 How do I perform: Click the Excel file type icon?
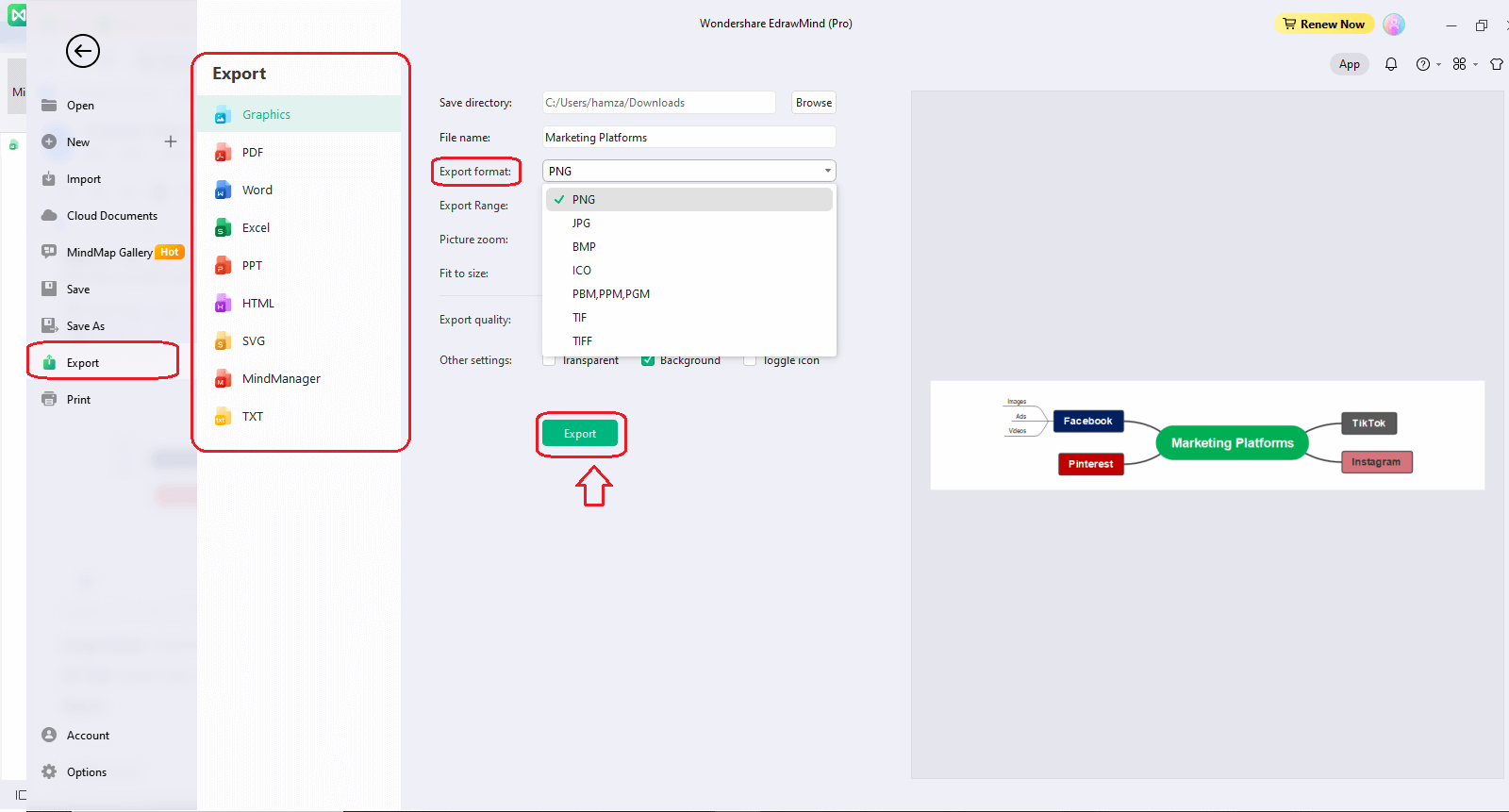coord(223,227)
